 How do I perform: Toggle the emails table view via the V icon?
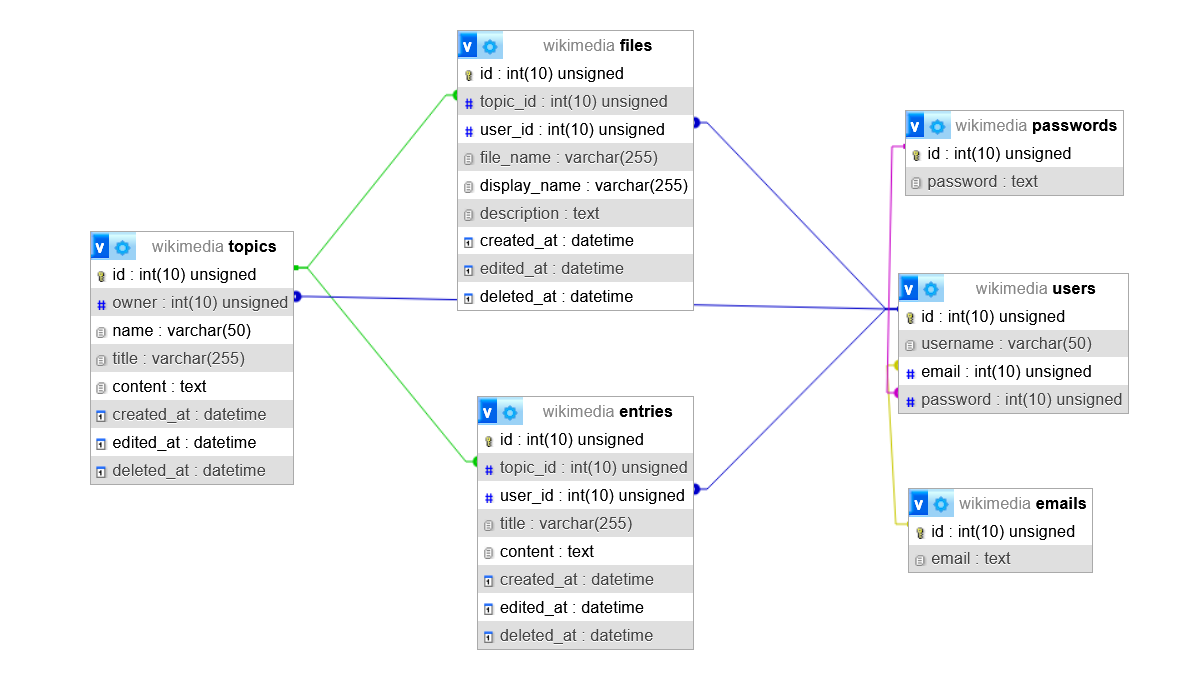(x=919, y=504)
